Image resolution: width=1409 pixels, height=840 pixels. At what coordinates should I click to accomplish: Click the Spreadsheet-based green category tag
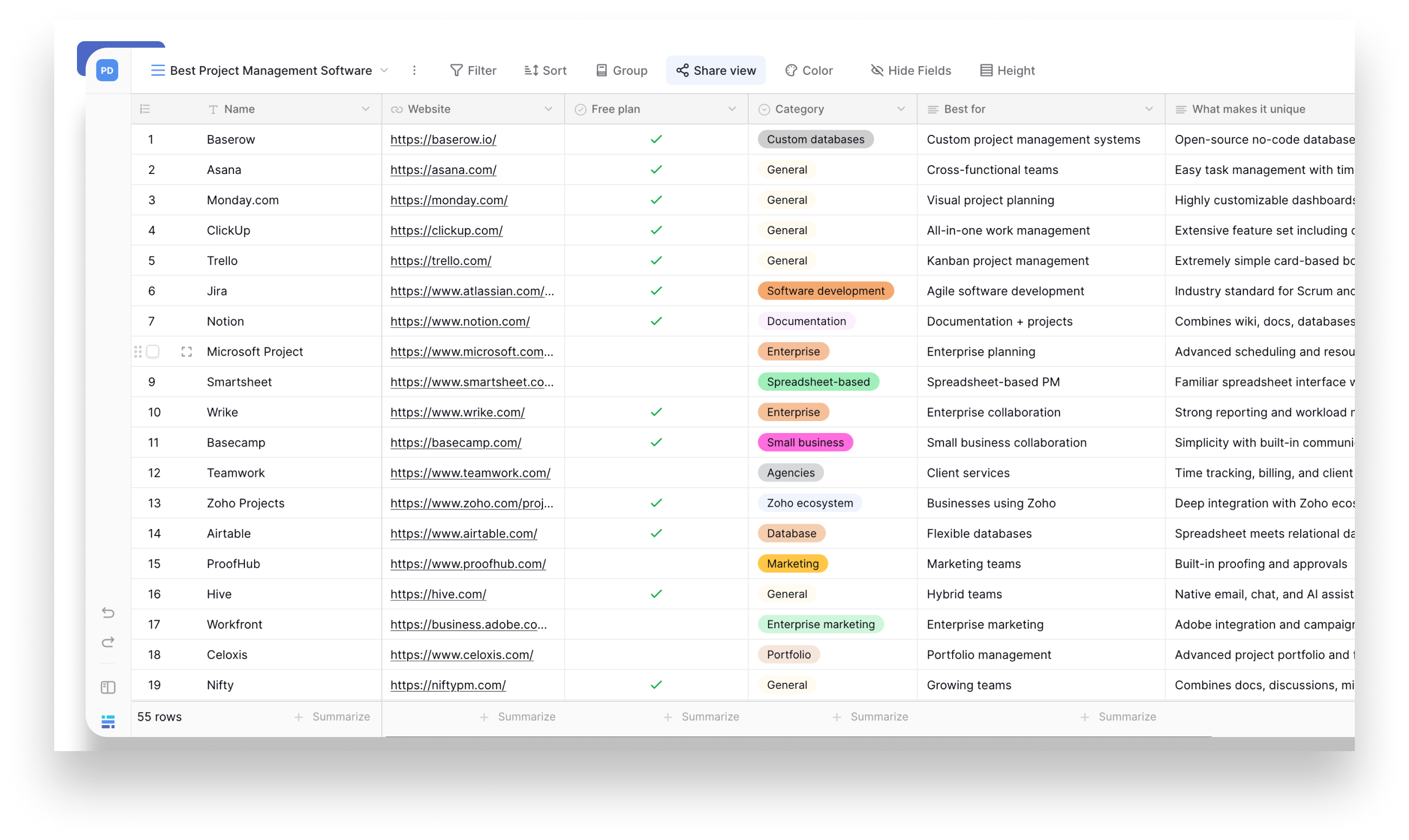[819, 382]
